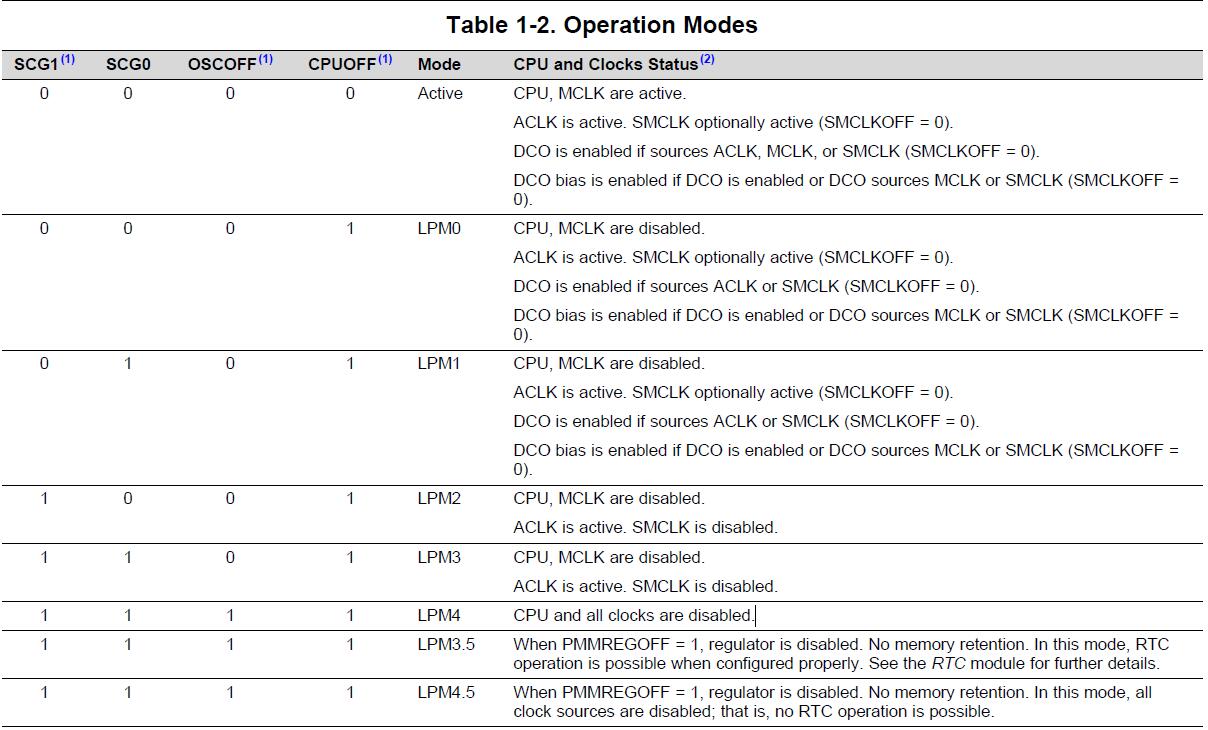
Task: Click the Table 1-2 Operation Modes title
Action: 602,25
